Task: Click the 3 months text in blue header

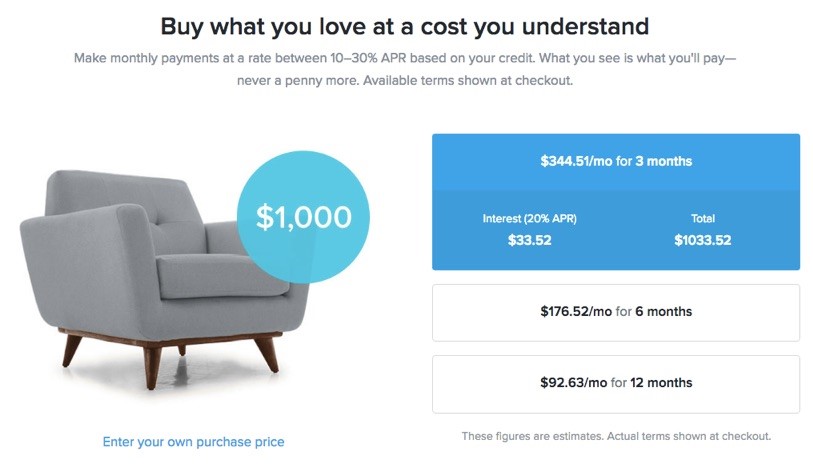Action: (663, 161)
